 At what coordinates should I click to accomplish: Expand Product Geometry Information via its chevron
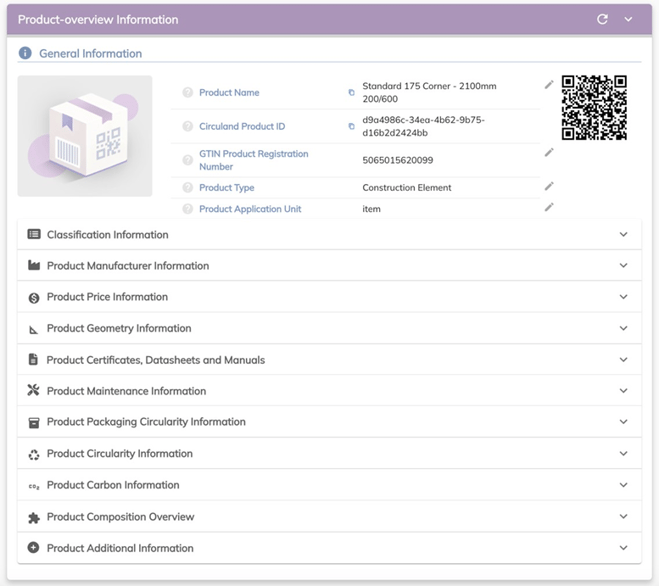[x=624, y=328]
